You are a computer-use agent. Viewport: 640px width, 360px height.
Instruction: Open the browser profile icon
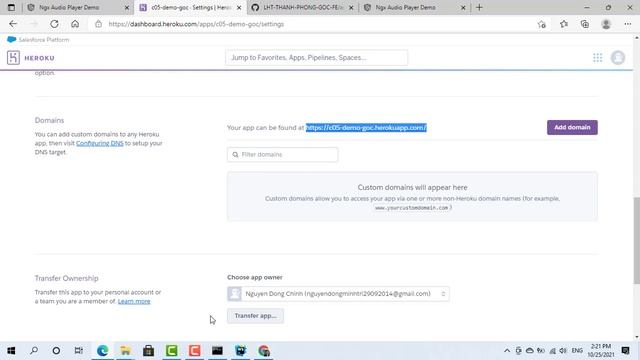606,24
